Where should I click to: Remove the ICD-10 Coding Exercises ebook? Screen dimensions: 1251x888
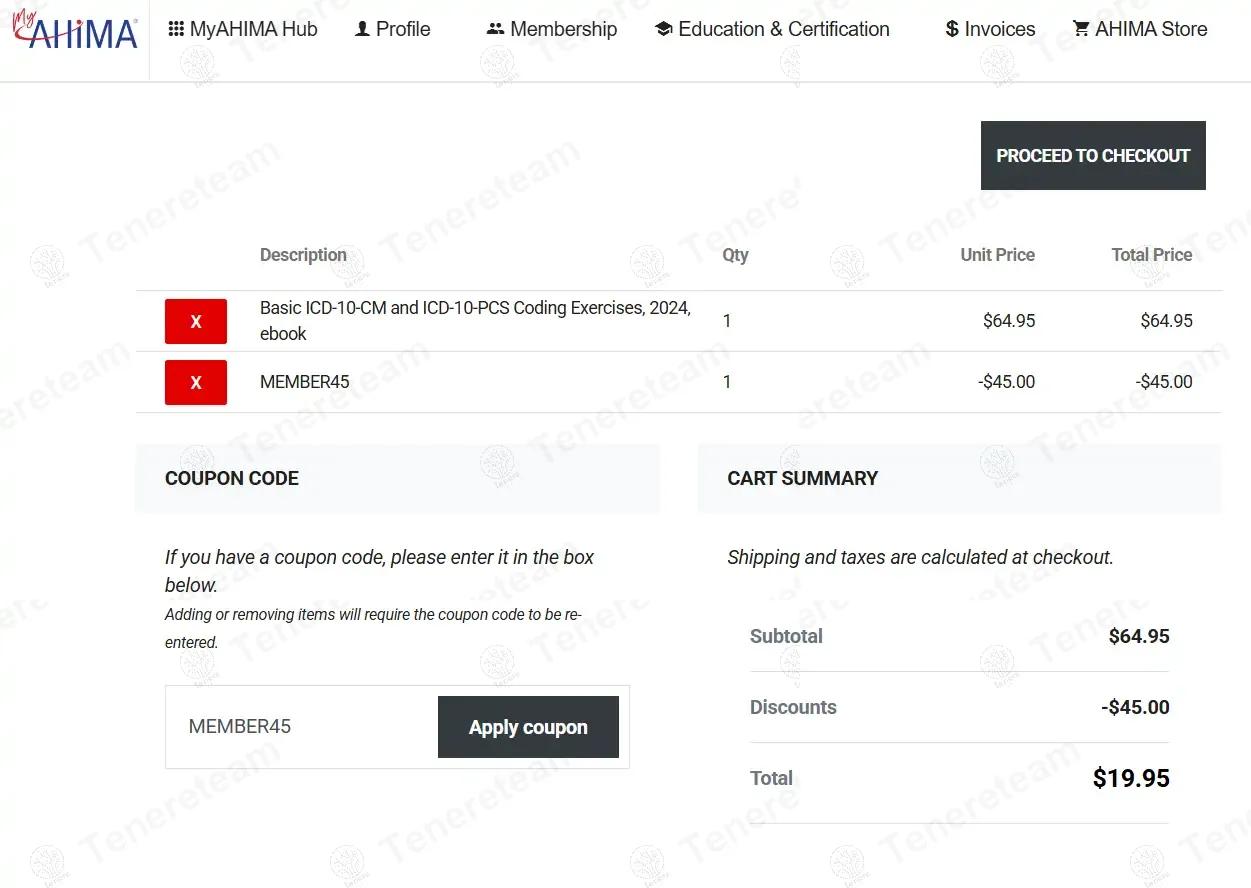pyautogui.click(x=196, y=321)
